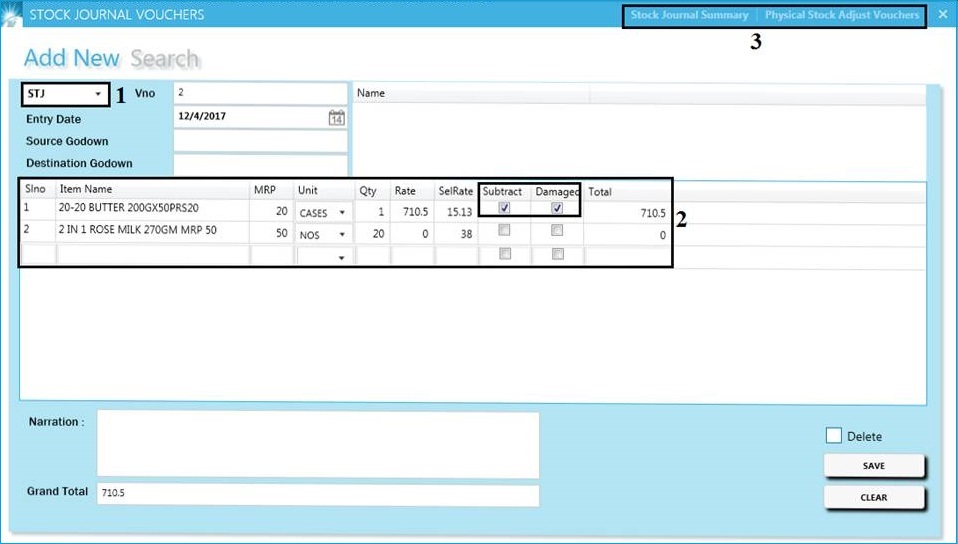Screen dimensions: 958x544
Task: Uncheck Subtract for 20-20 BUTTER row
Action: click(x=504, y=208)
